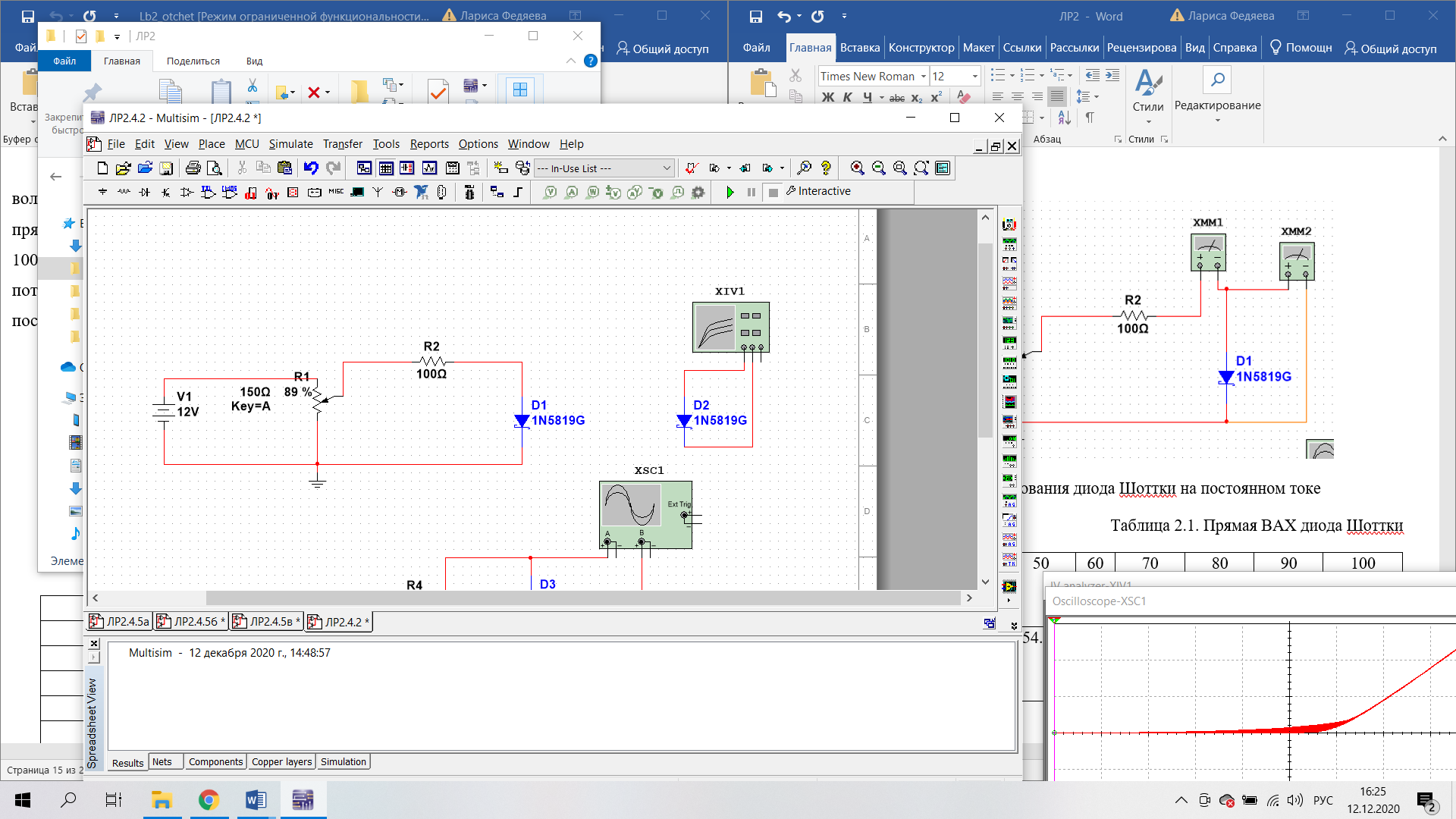1456x819 pixels.
Task: Select Interactive simulation mode label
Action: (824, 191)
